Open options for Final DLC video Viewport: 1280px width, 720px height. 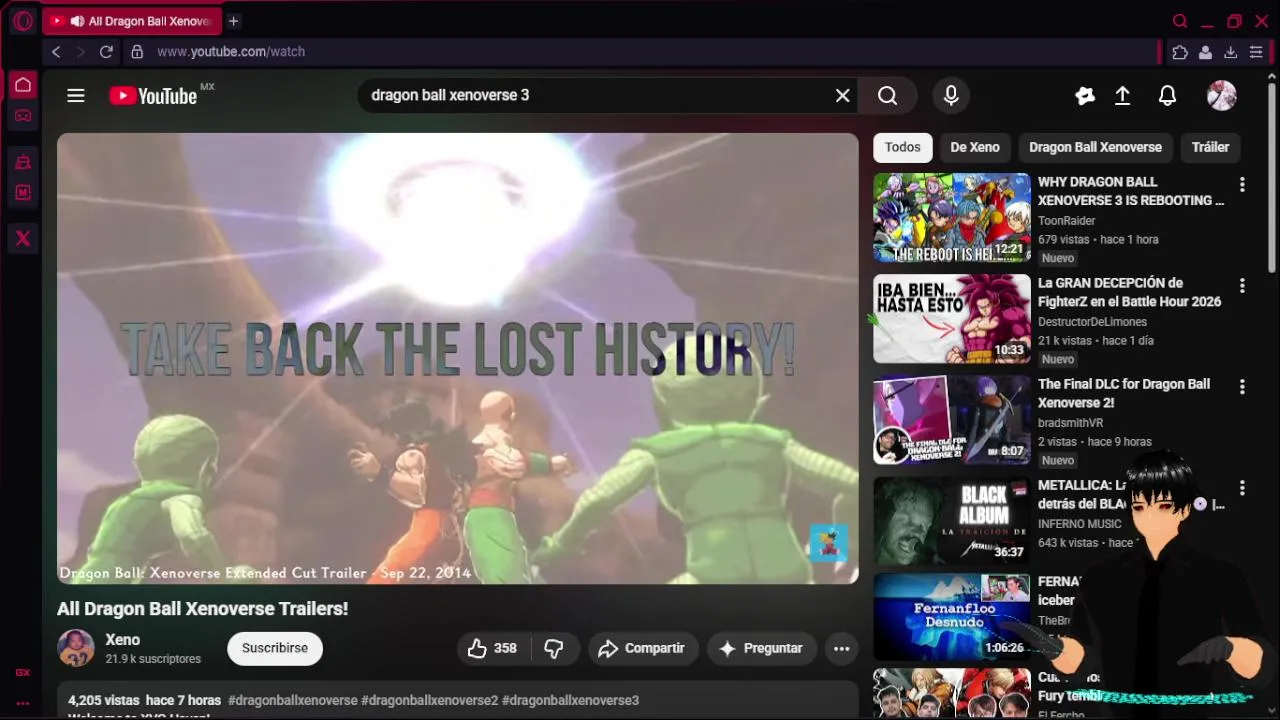tap(1242, 387)
